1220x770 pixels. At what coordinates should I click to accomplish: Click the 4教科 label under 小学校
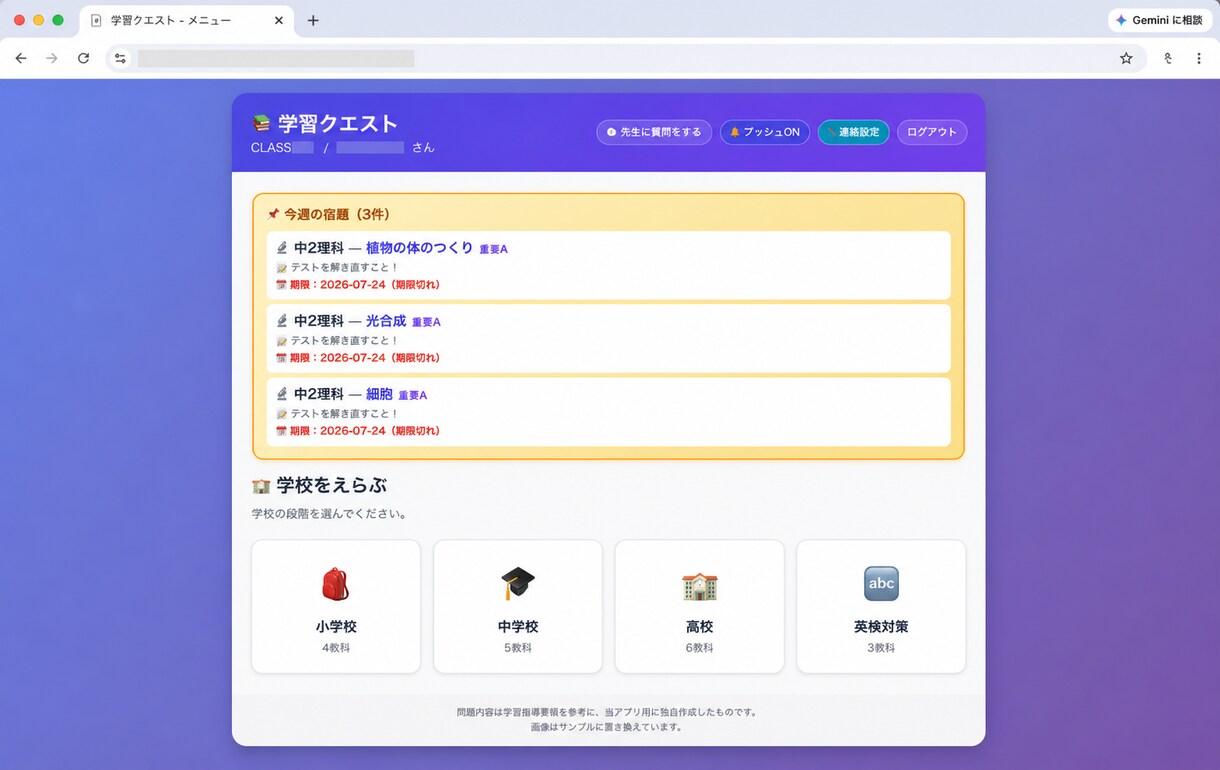(336, 648)
